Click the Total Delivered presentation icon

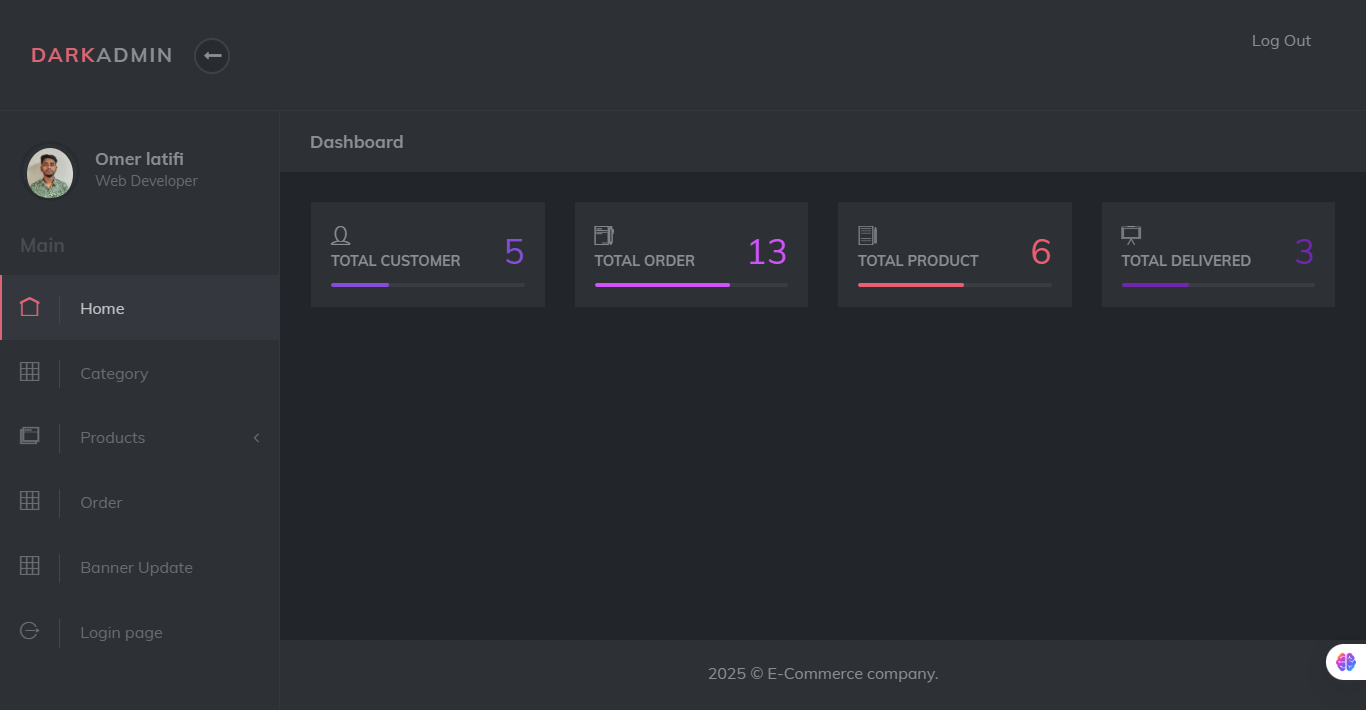coord(1130,234)
